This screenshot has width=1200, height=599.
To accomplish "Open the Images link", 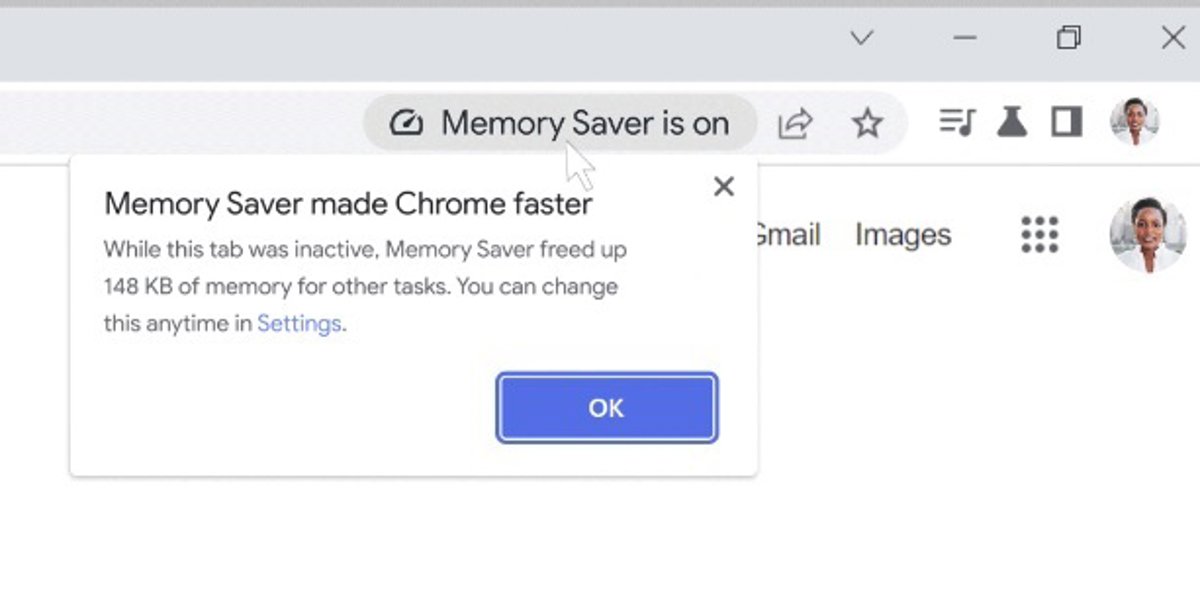I will point(903,235).
